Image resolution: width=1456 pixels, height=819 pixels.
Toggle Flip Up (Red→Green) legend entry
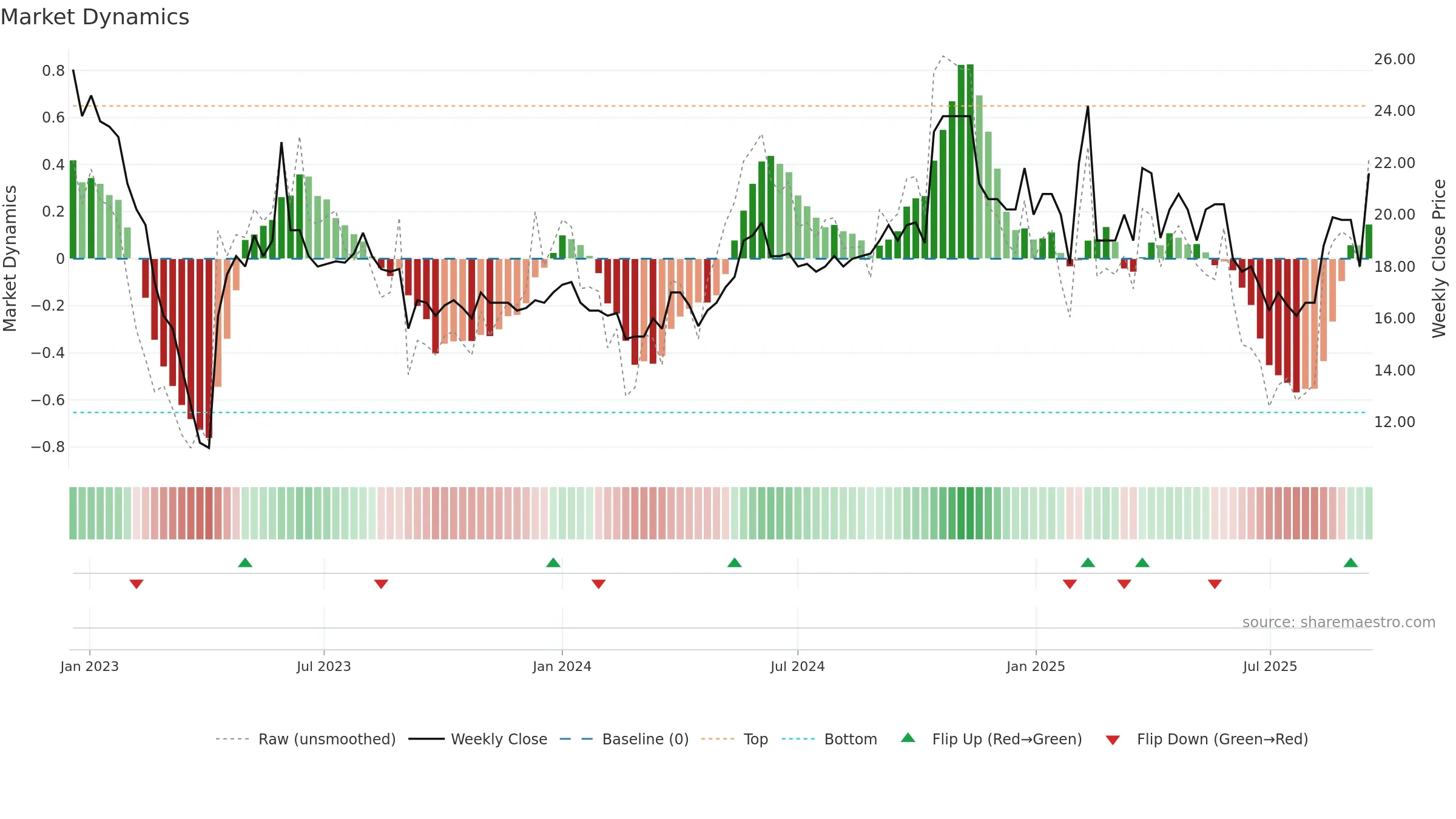(x=991, y=739)
